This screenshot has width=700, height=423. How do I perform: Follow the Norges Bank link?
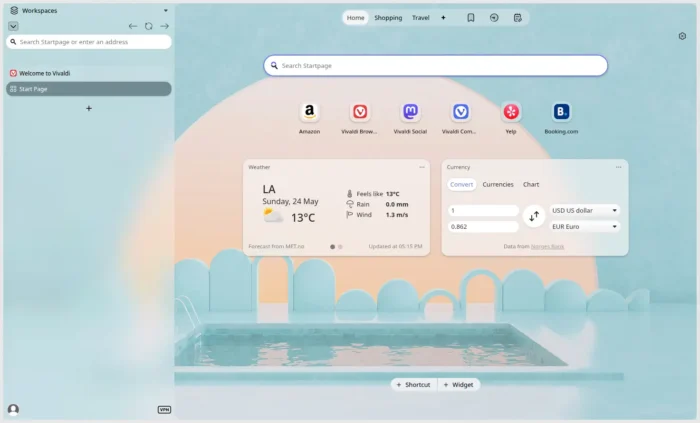[x=547, y=246]
